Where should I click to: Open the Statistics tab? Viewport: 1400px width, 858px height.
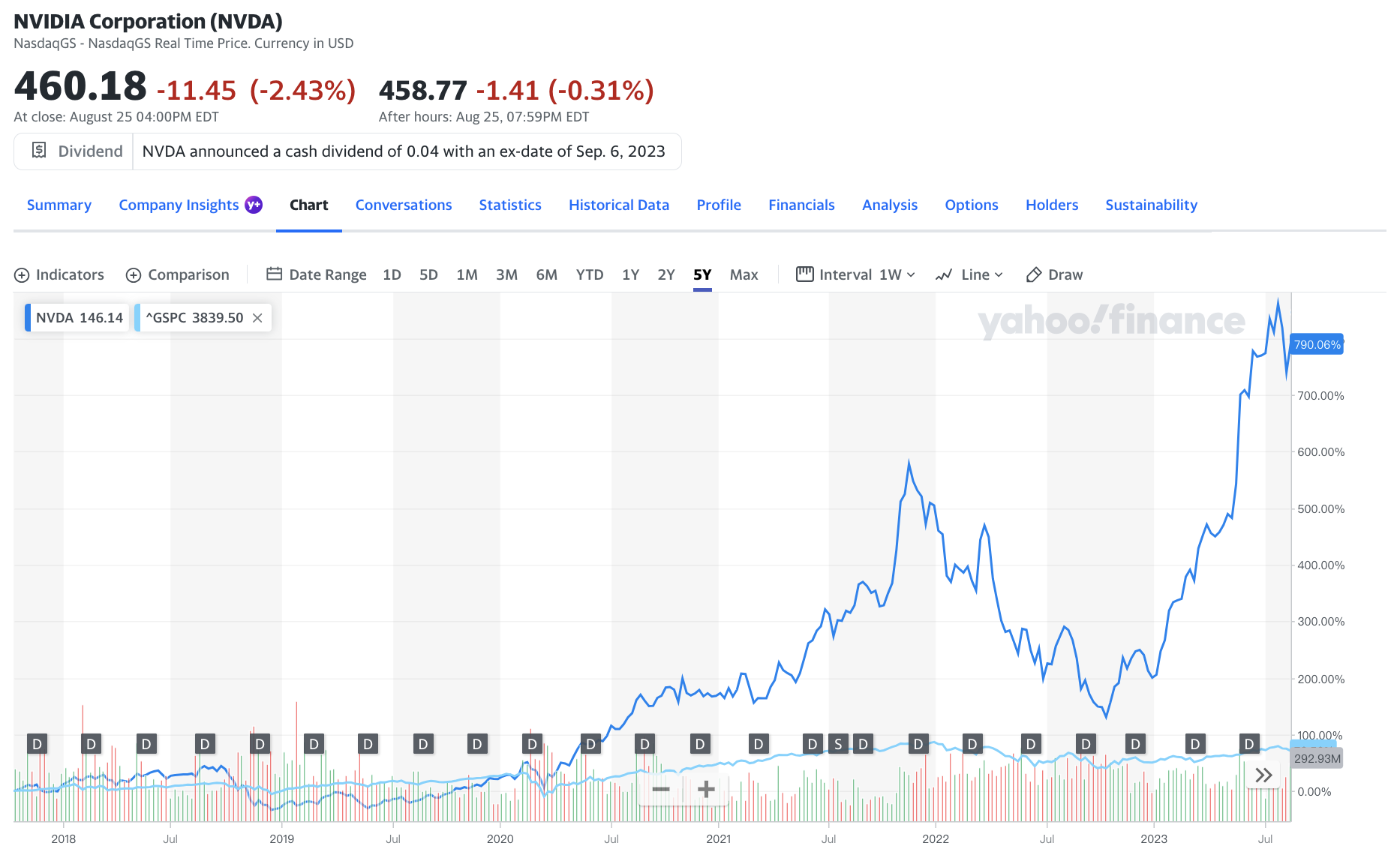click(x=510, y=205)
